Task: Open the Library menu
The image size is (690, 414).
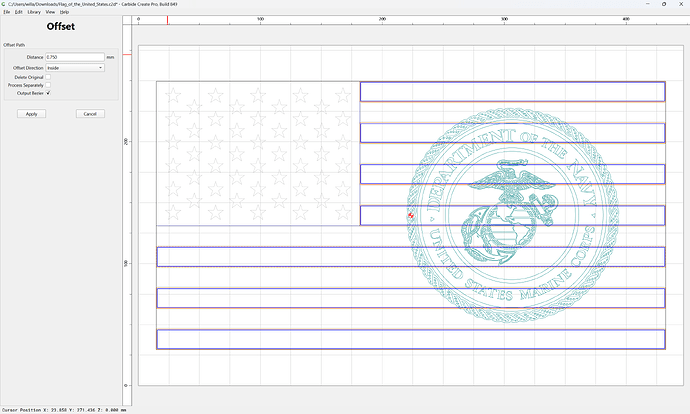Action: tap(34, 12)
